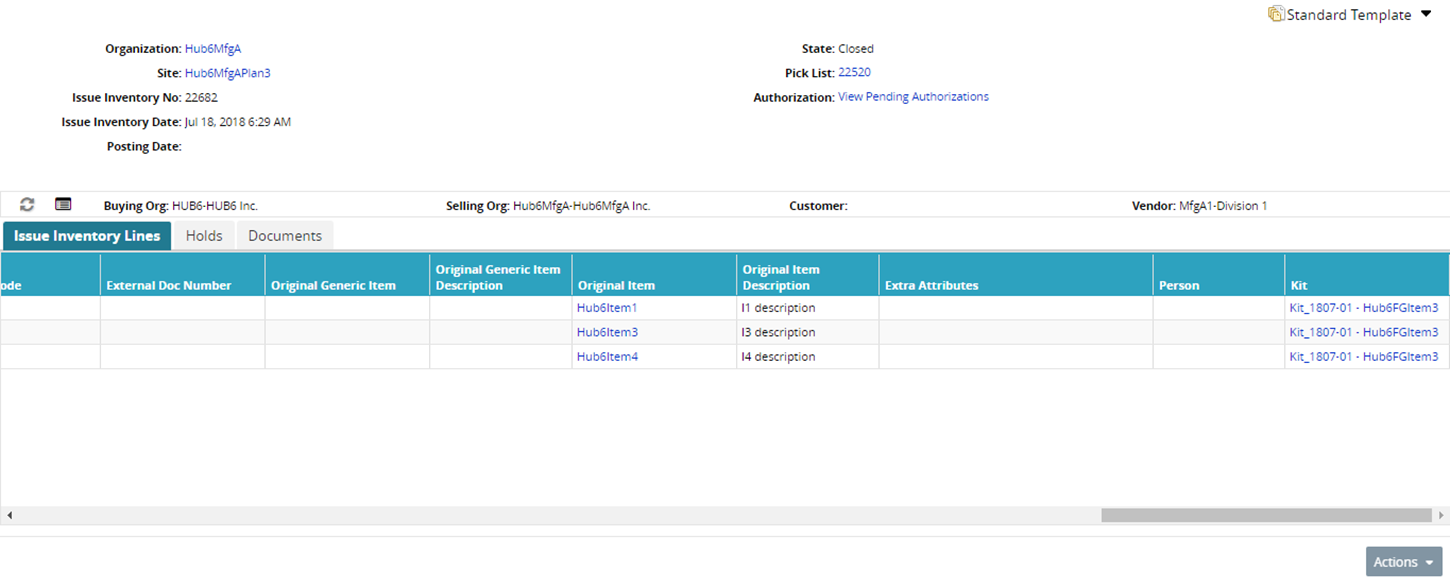Switch to the Holds tab
The height and width of the screenshot is (585, 1450).
click(204, 236)
